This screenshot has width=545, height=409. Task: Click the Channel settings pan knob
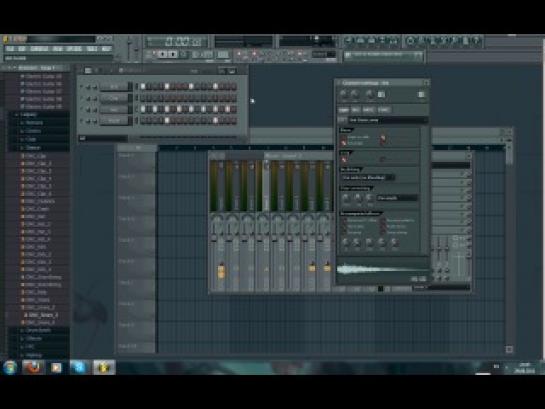(344, 94)
